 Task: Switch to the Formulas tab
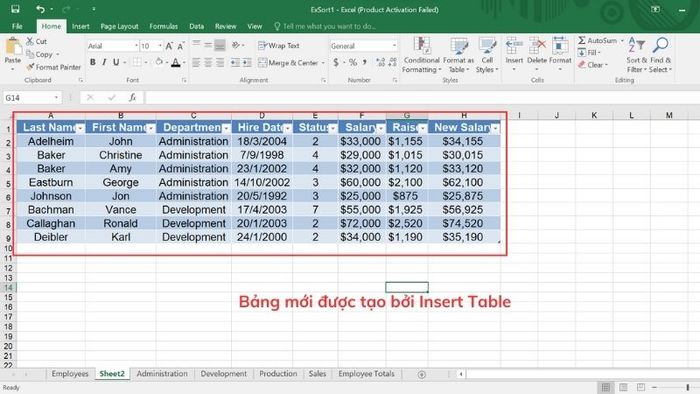[x=163, y=26]
